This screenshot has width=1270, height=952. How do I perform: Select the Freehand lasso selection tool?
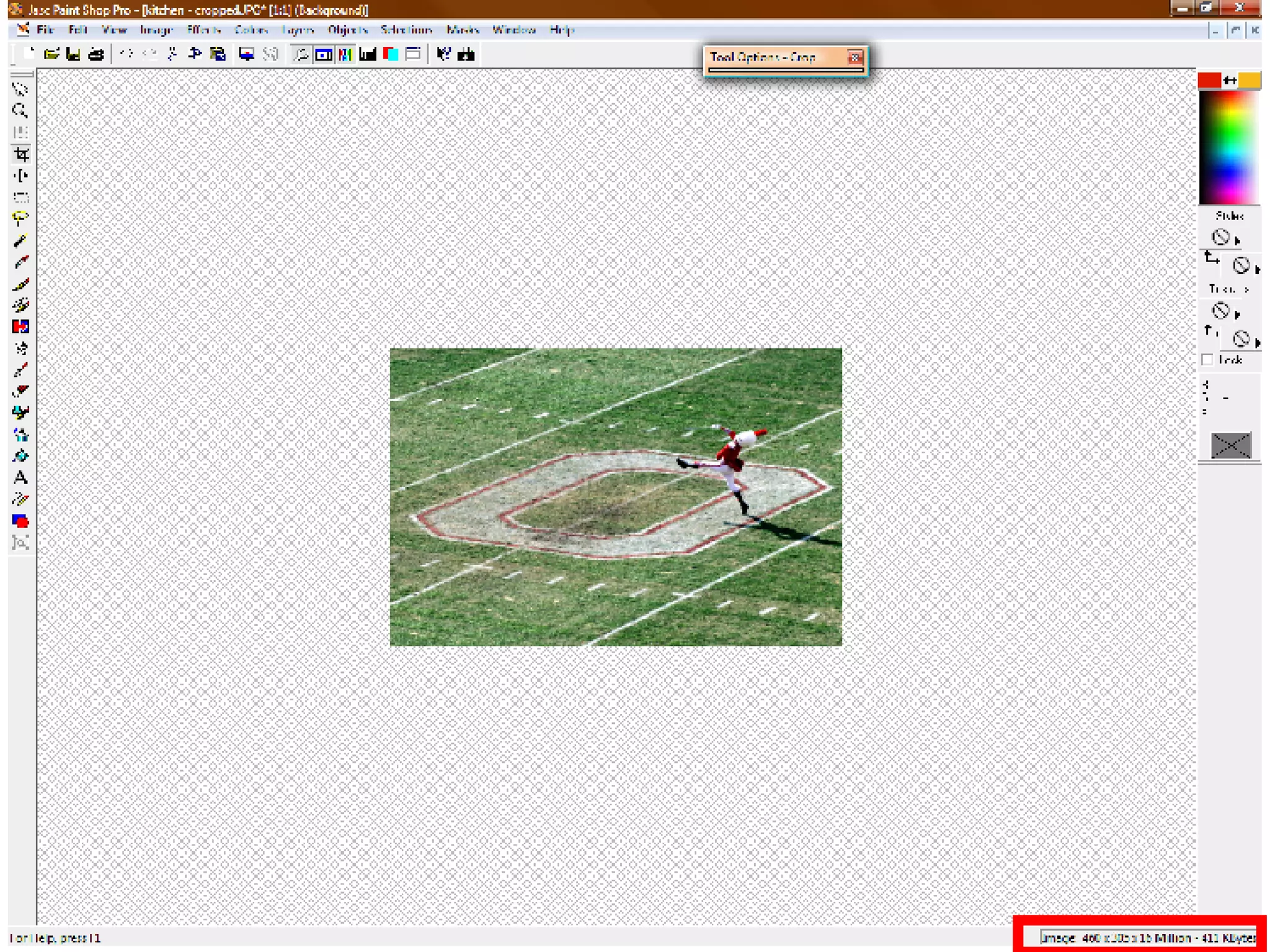point(20,219)
